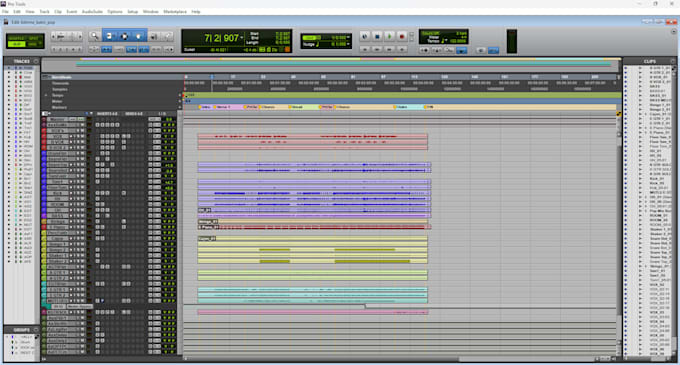Open the AudioSuite menu
Image resolution: width=680 pixels, height=365 pixels.
[92, 12]
